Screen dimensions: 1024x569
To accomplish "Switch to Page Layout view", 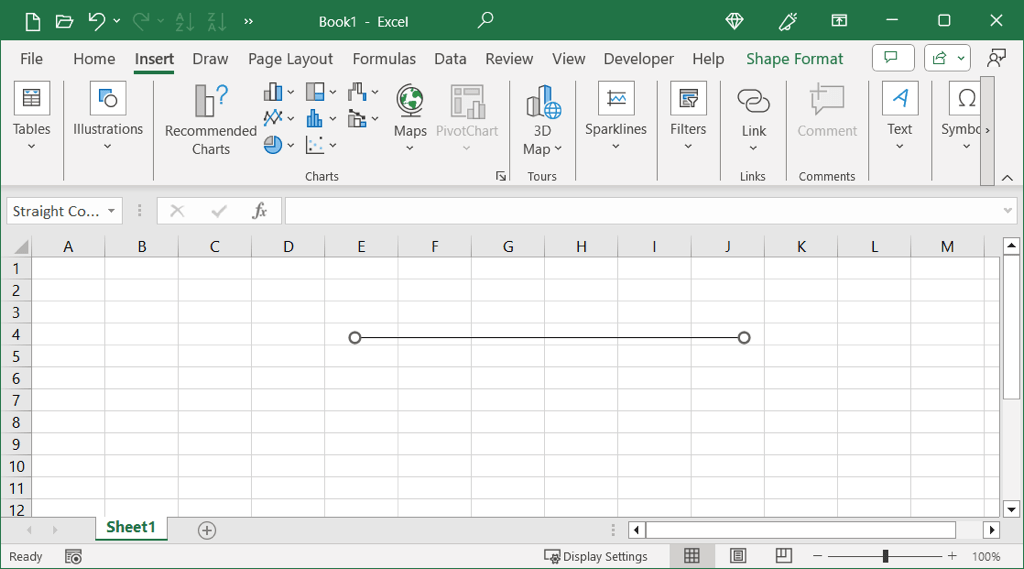I will [x=738, y=556].
